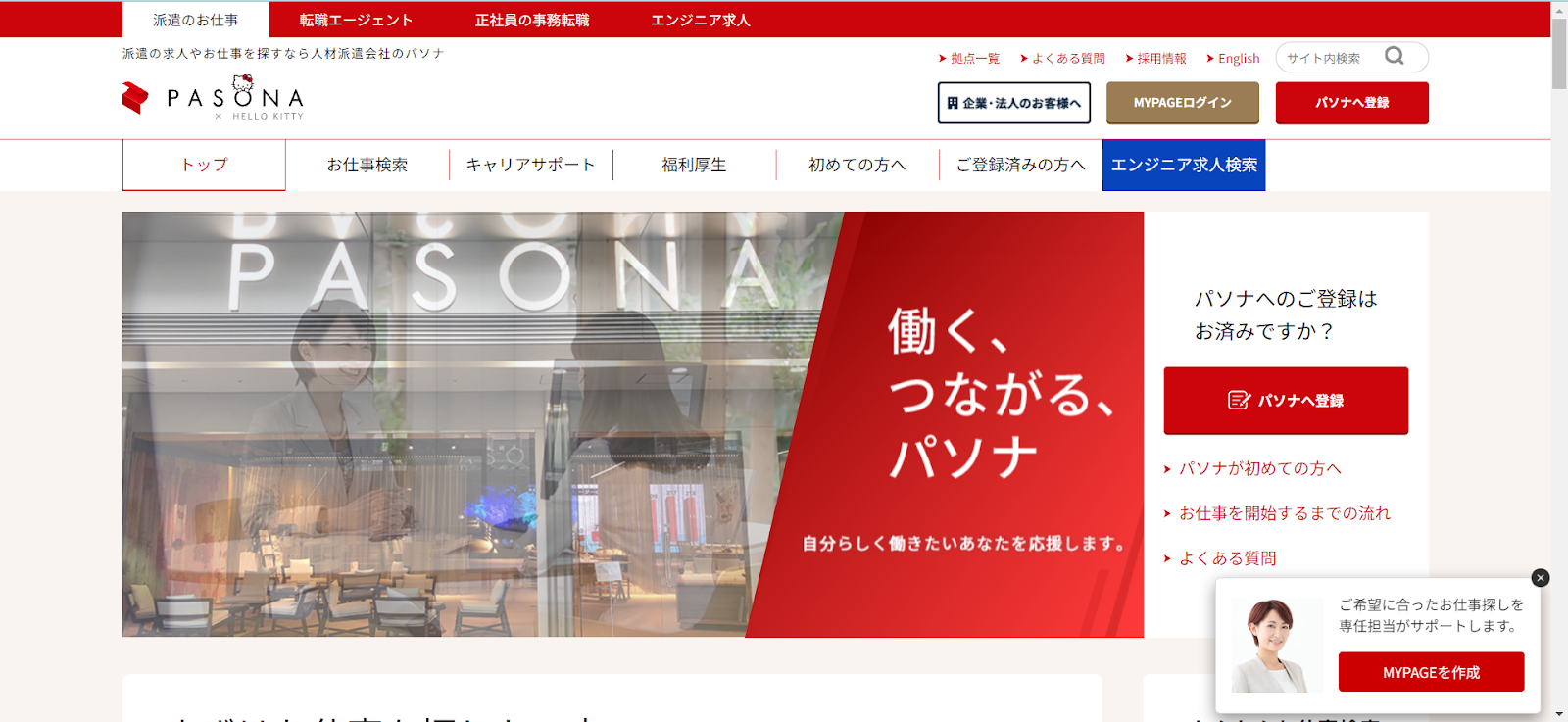Click the PASONA Hello Kitty logo

tap(214, 97)
